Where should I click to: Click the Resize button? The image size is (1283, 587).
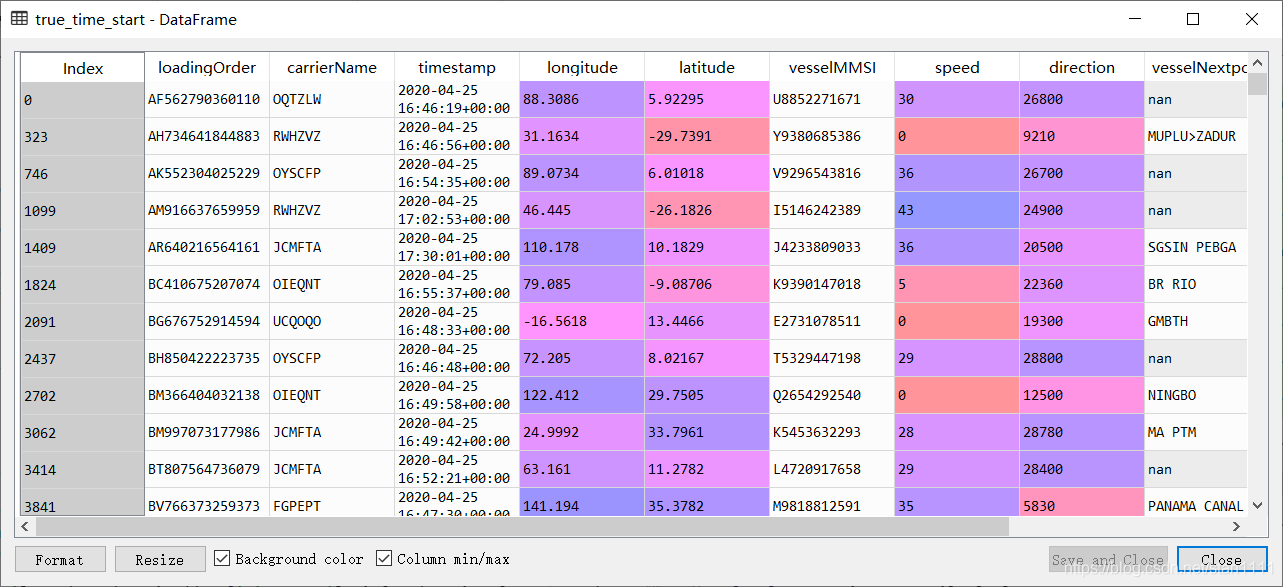(160, 559)
